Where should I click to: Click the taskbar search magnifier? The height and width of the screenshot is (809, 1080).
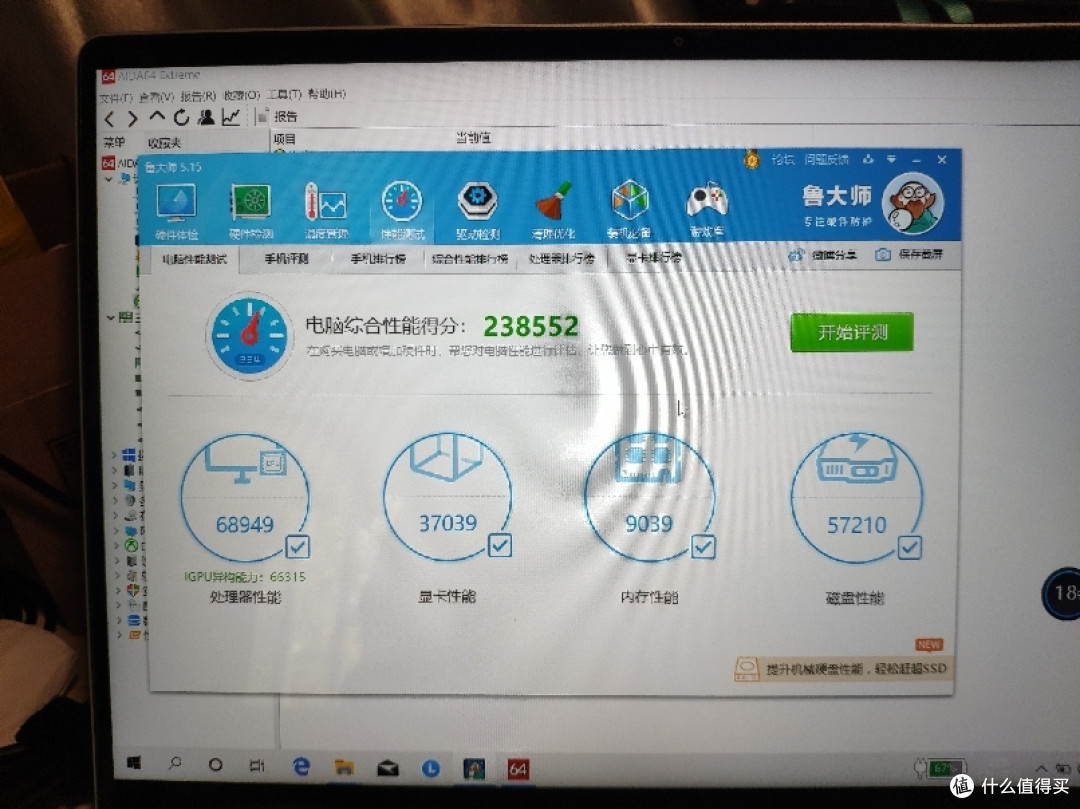click(x=175, y=763)
